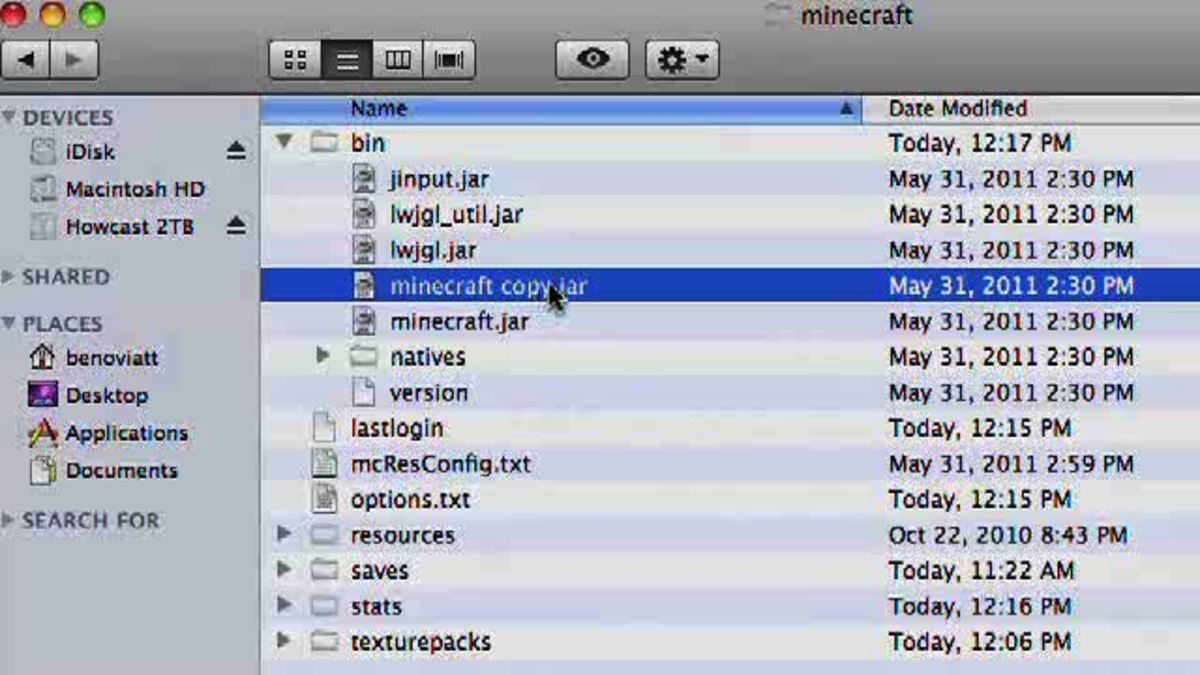Open Applications in the sidebar
This screenshot has width=1200, height=675.
(x=126, y=433)
